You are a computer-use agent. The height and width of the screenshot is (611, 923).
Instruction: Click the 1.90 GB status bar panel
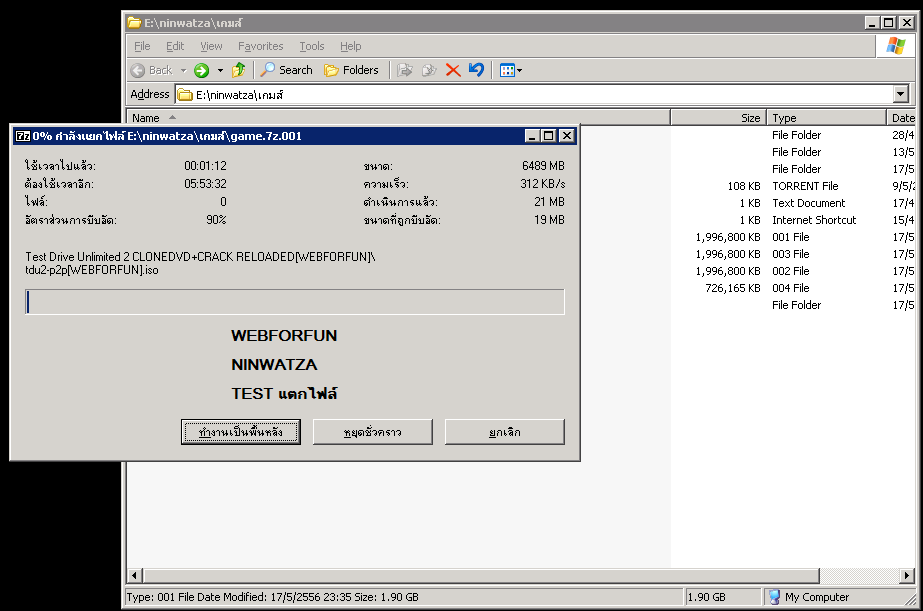(723, 597)
